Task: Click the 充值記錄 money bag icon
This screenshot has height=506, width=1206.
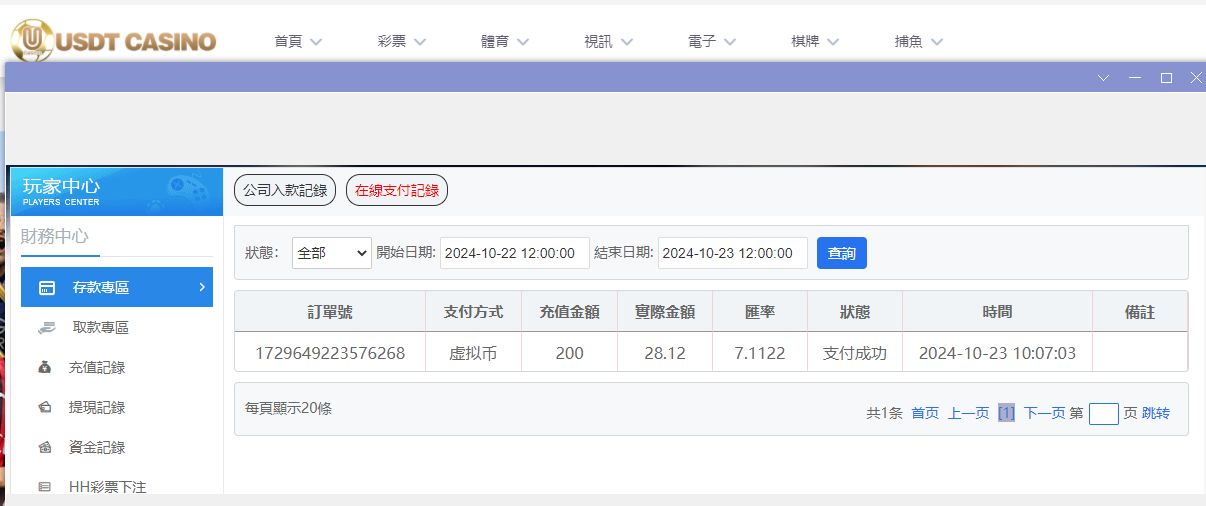Action: 44,368
